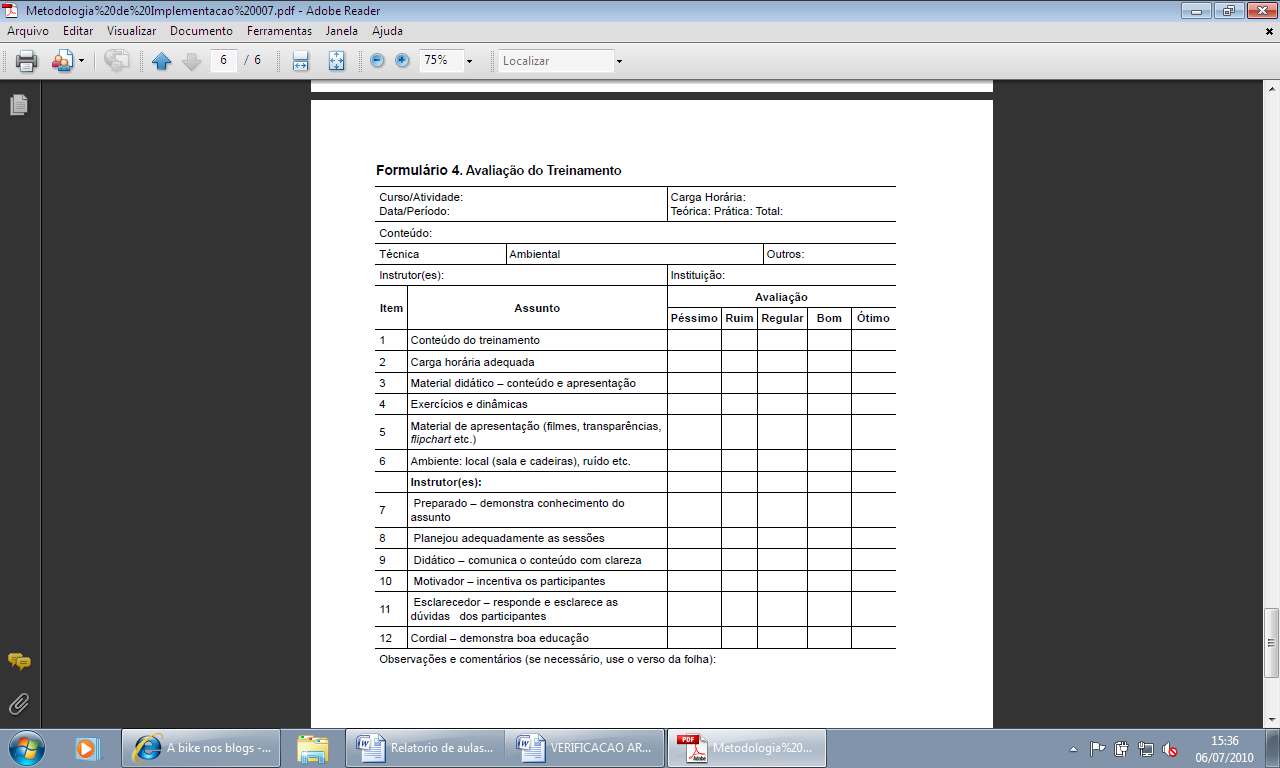
Task: Click the scrollbar up arrow at top
Action: (x=1272, y=89)
